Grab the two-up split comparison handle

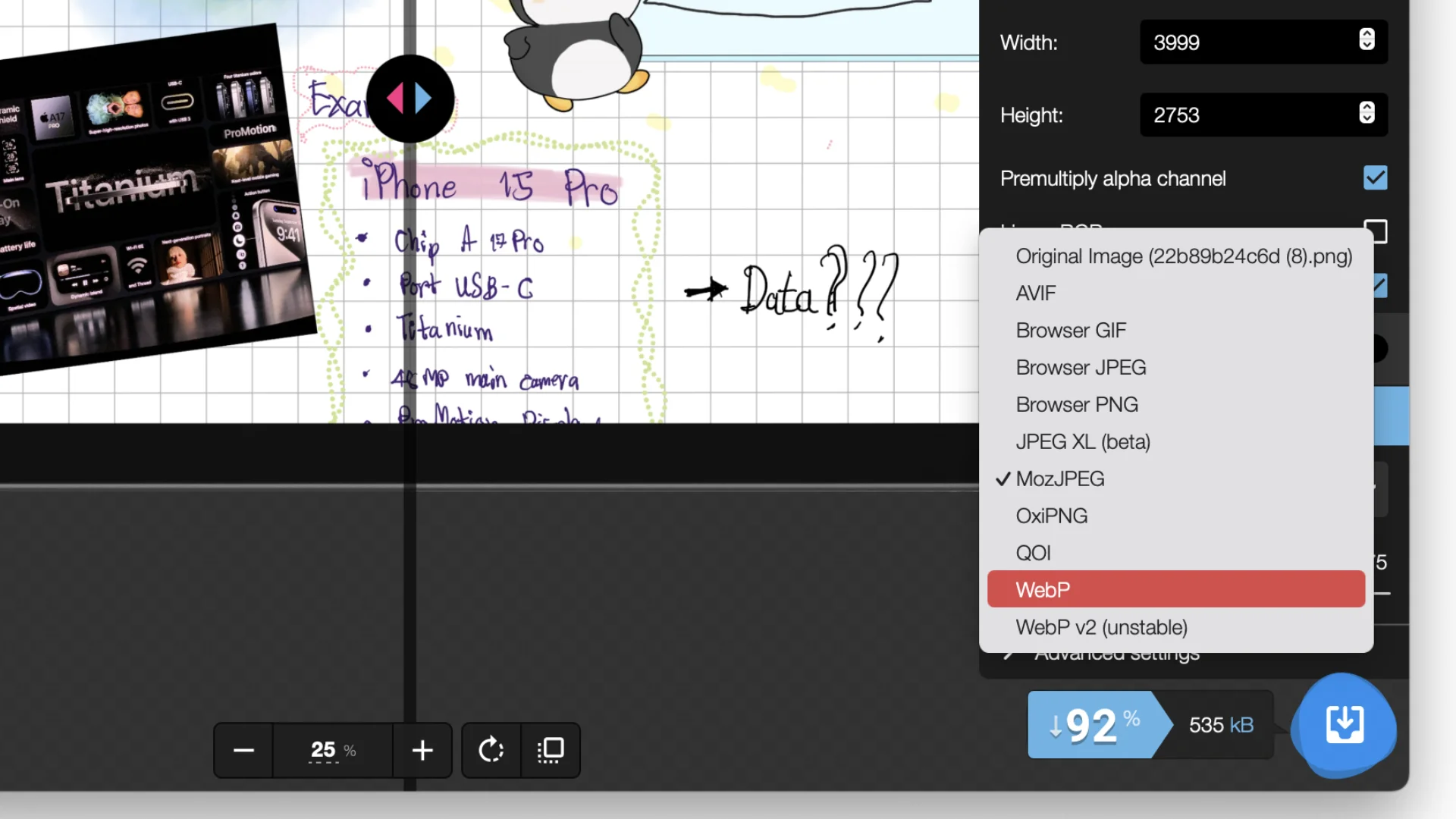[410, 99]
